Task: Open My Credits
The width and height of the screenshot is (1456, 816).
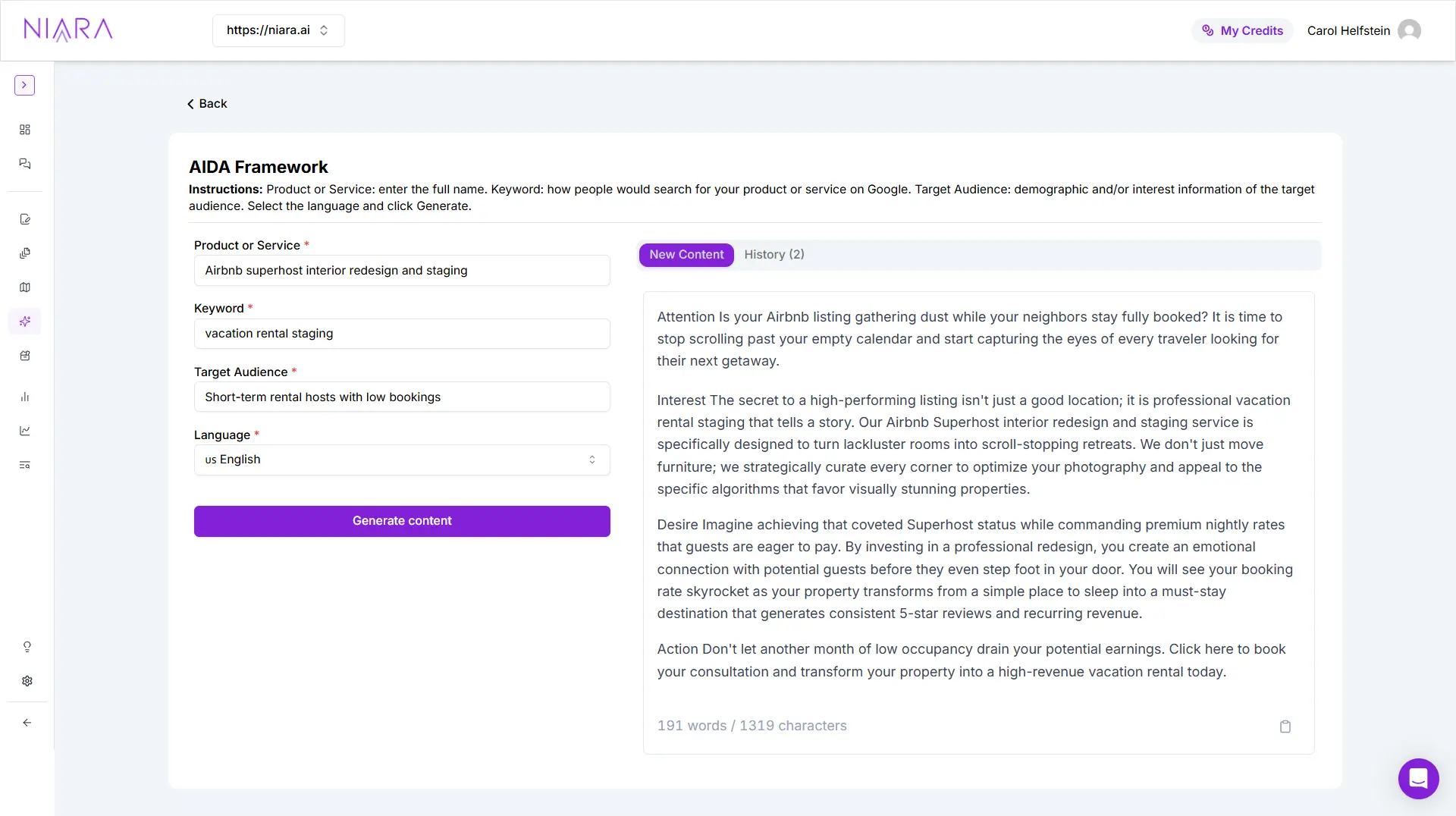Action: click(1243, 30)
